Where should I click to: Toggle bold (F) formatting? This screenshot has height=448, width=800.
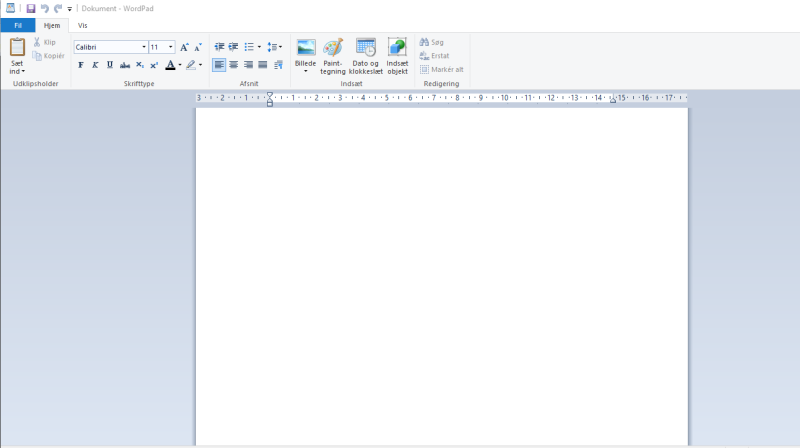(81, 65)
